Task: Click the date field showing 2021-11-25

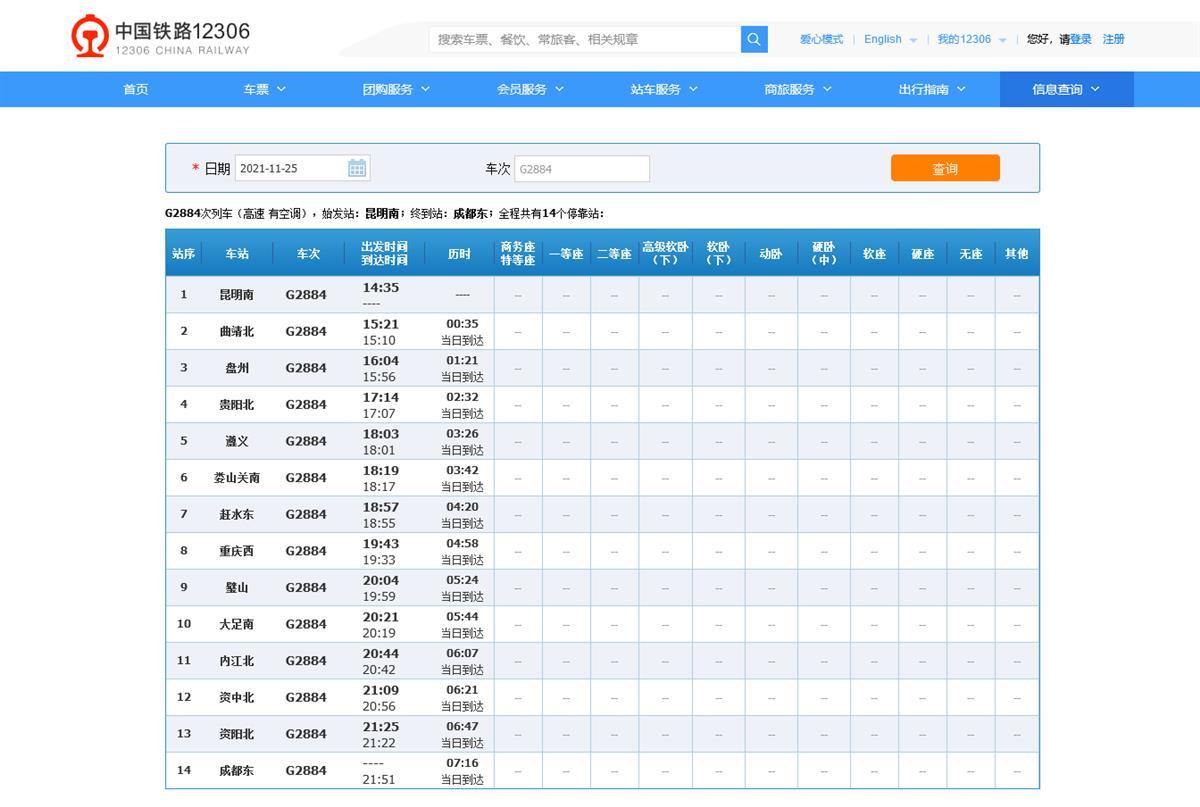Action: point(303,168)
